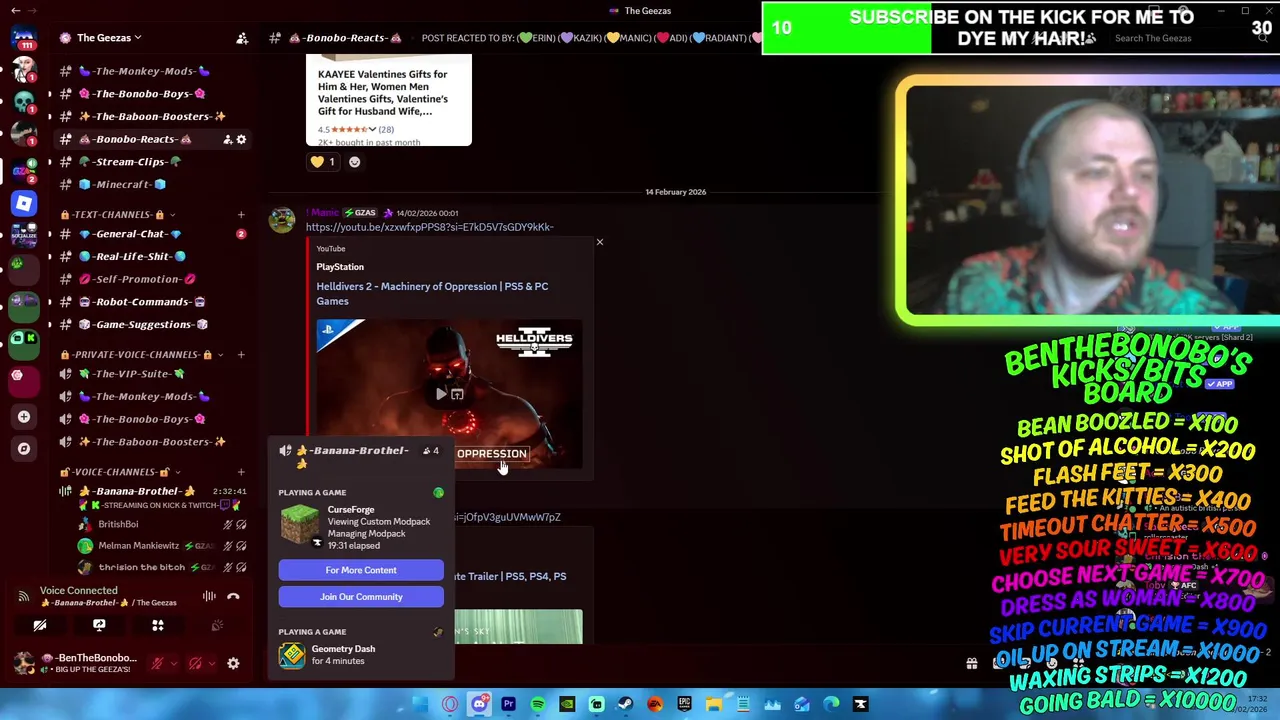Open the gift icon in message bar
Image resolution: width=1280 pixels, height=720 pixels.
[x=971, y=663]
